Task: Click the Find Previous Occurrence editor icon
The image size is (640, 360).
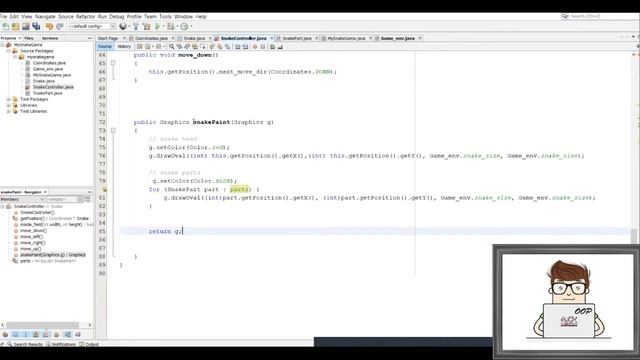Action: pyautogui.click(x=179, y=47)
